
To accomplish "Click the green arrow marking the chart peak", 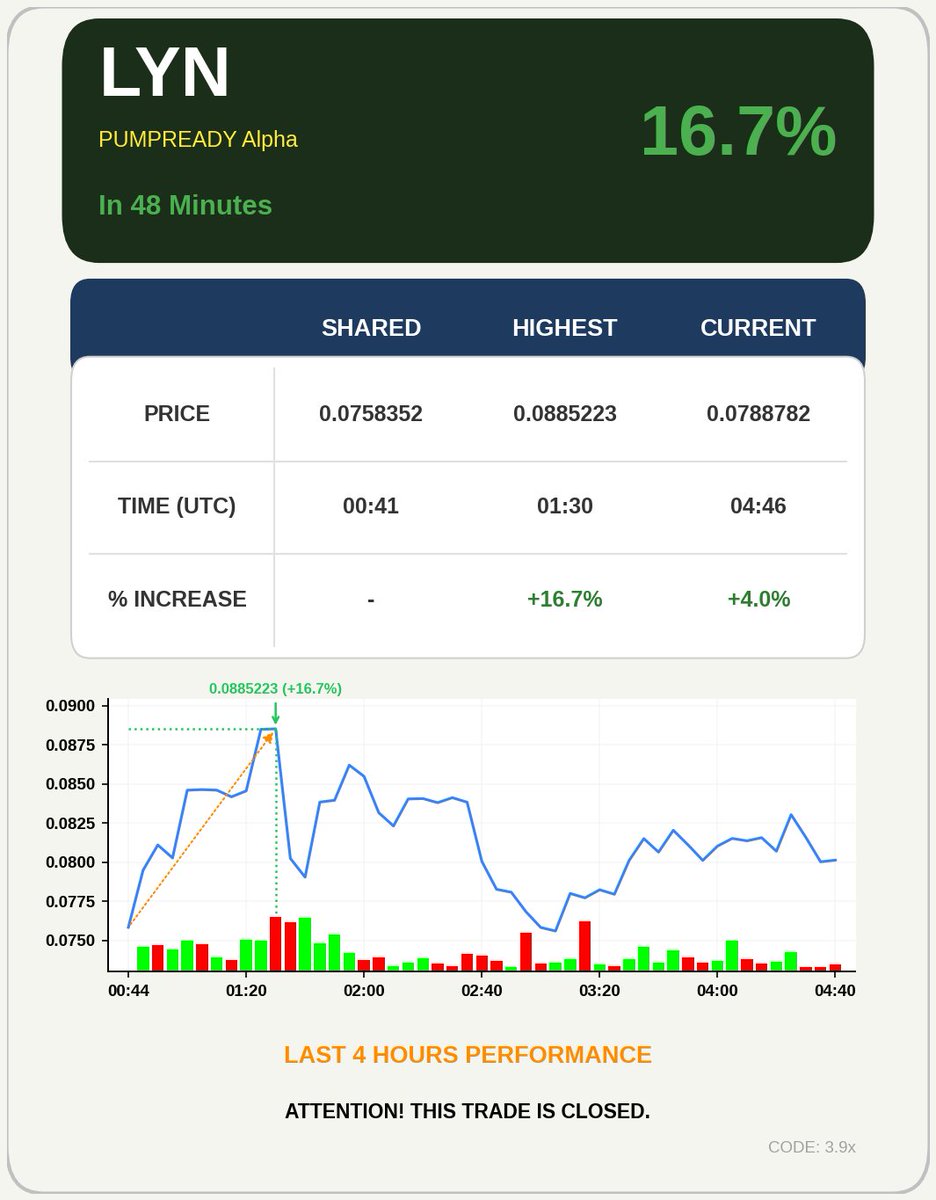I will pos(275,713).
